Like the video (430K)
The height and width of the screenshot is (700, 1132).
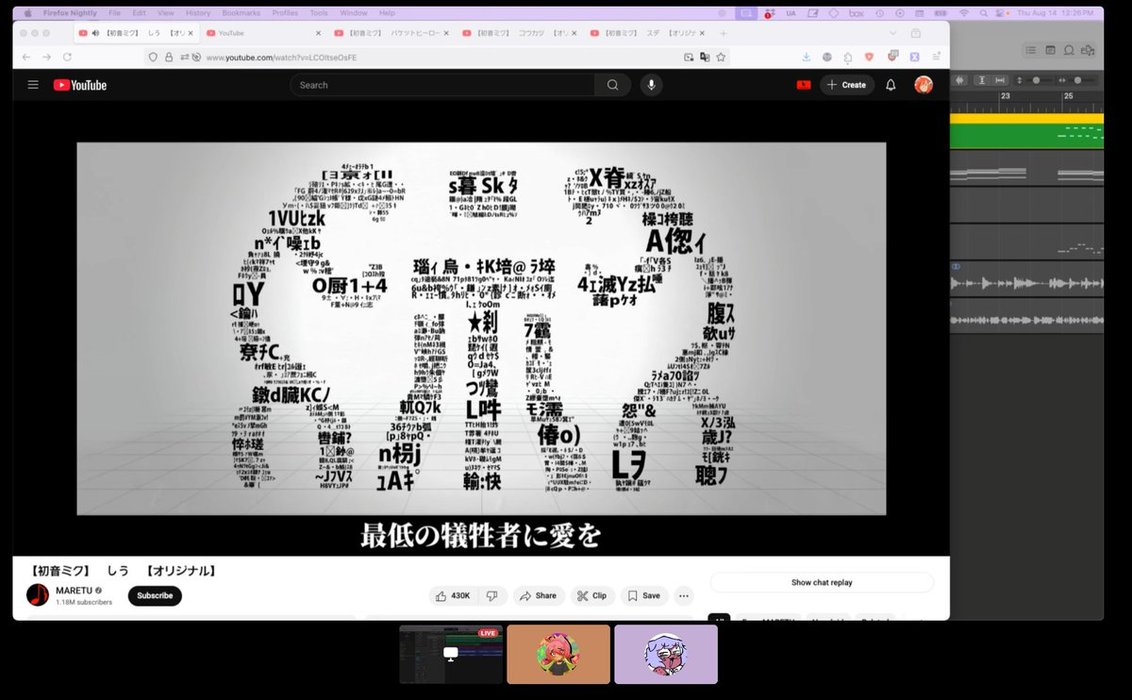453,596
